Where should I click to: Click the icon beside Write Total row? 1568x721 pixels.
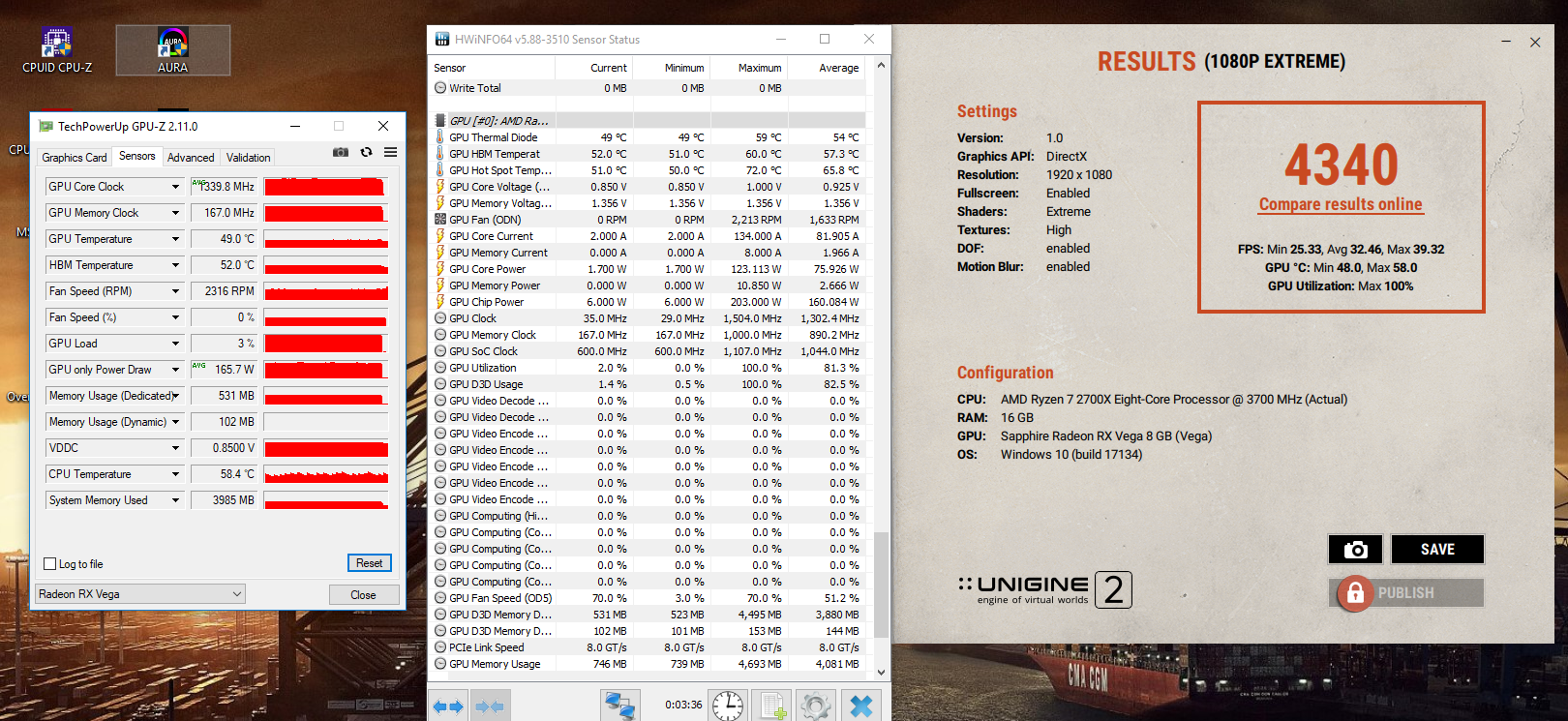(x=440, y=88)
